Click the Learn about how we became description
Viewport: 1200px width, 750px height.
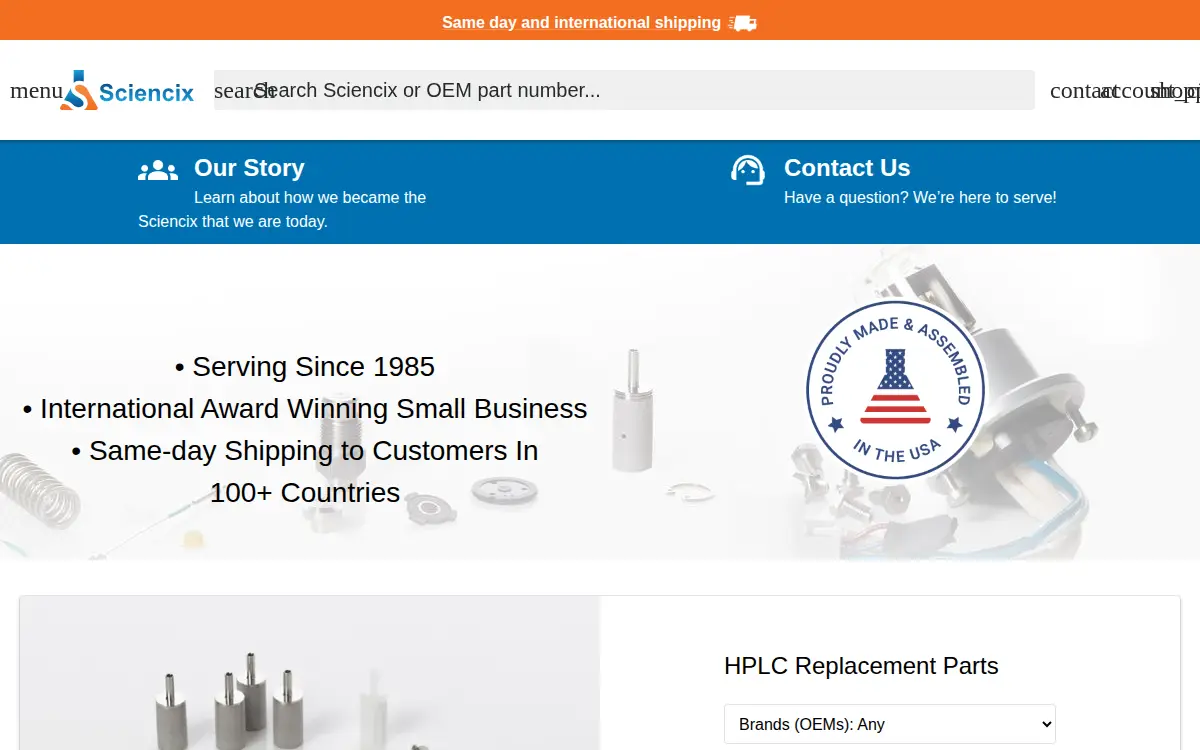(282, 209)
